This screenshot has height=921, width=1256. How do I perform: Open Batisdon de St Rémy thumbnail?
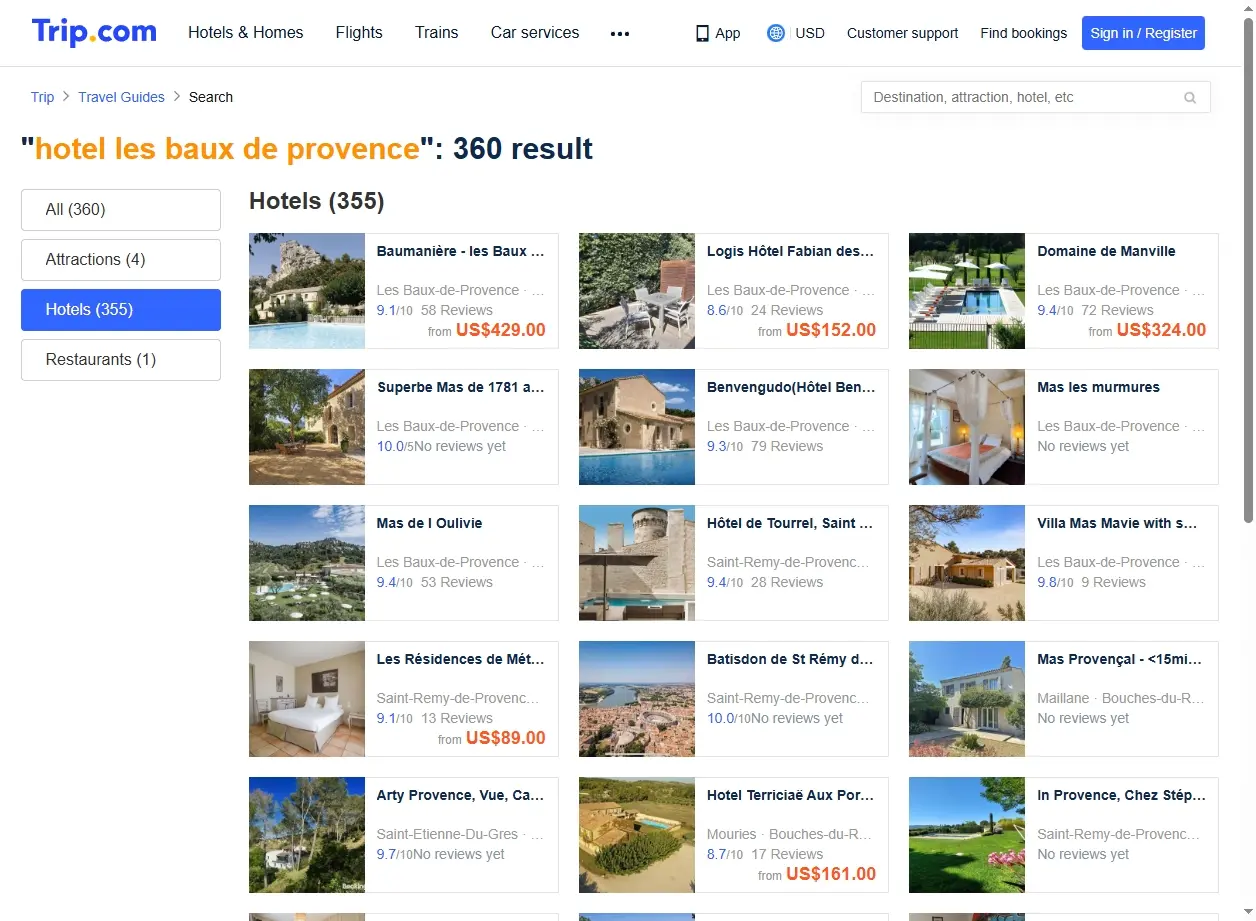point(637,699)
